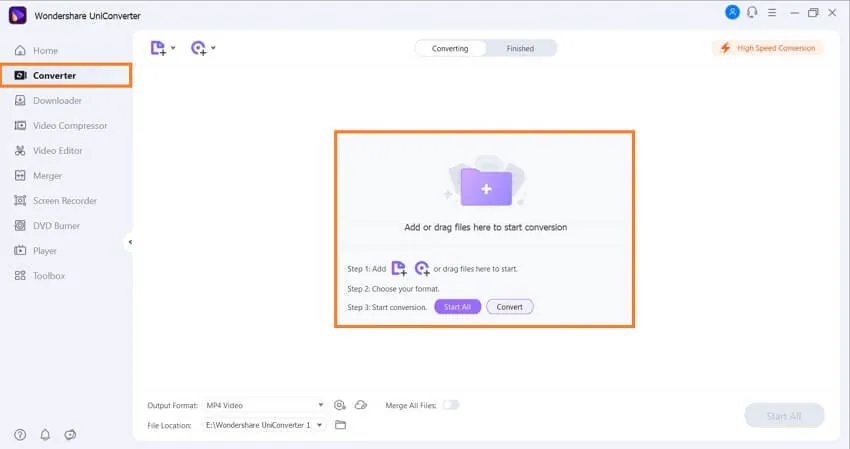Open the user account icon

pos(732,12)
